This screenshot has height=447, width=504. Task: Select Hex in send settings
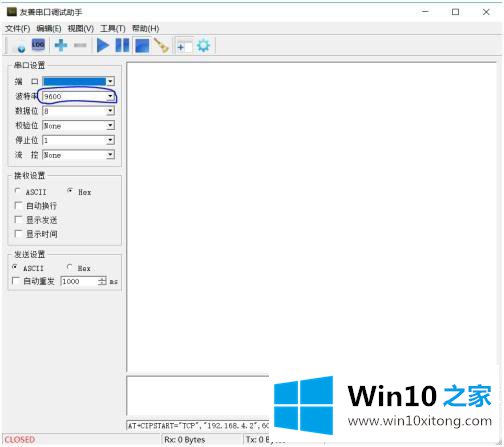click(x=78, y=268)
